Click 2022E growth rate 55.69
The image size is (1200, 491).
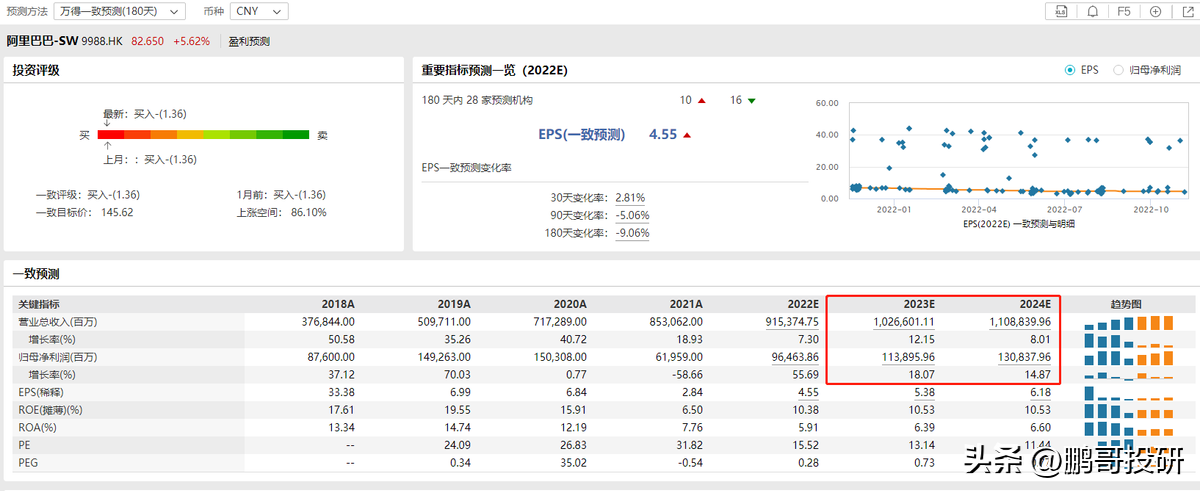805,374
